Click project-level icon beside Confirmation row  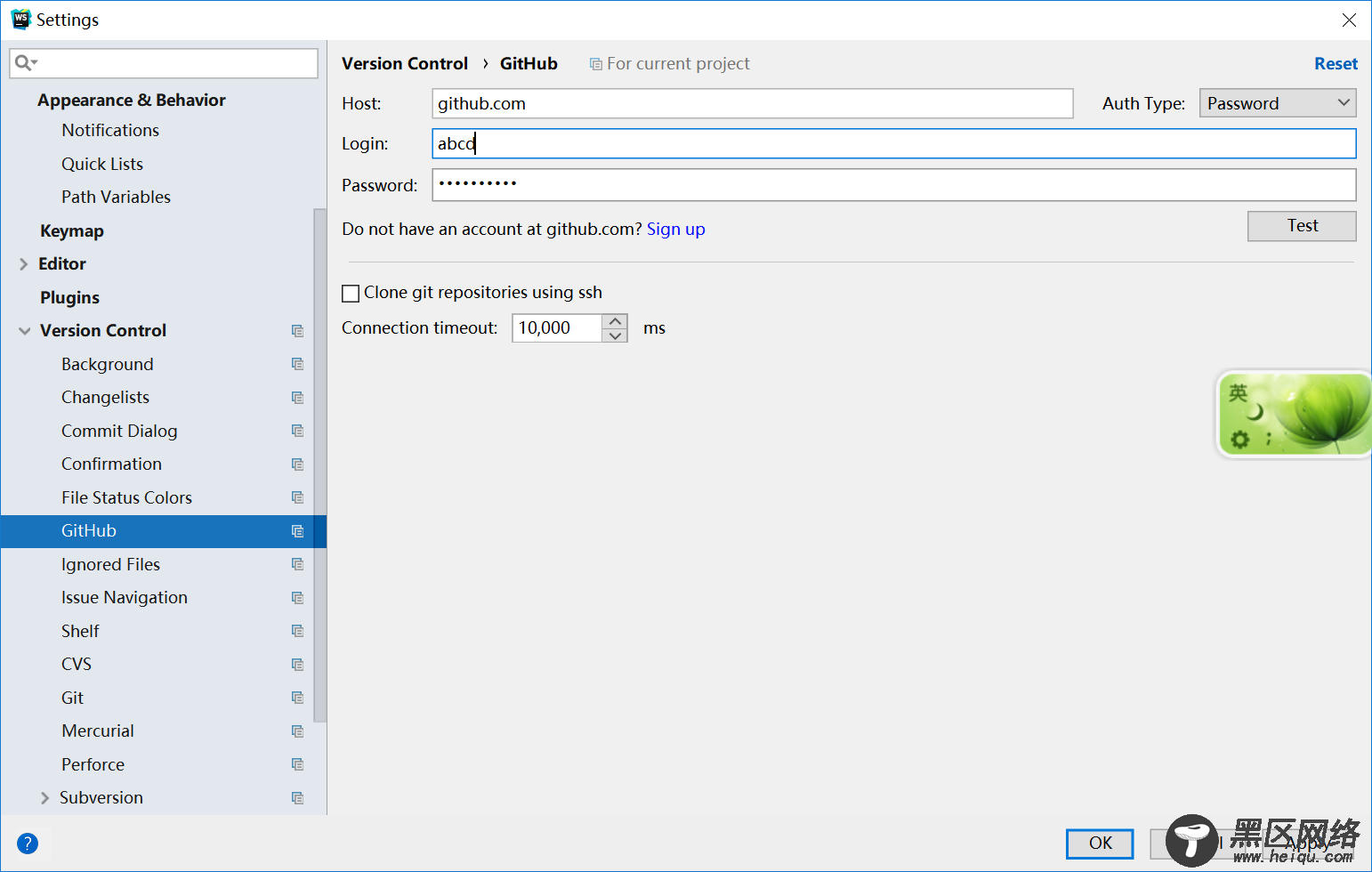[298, 464]
